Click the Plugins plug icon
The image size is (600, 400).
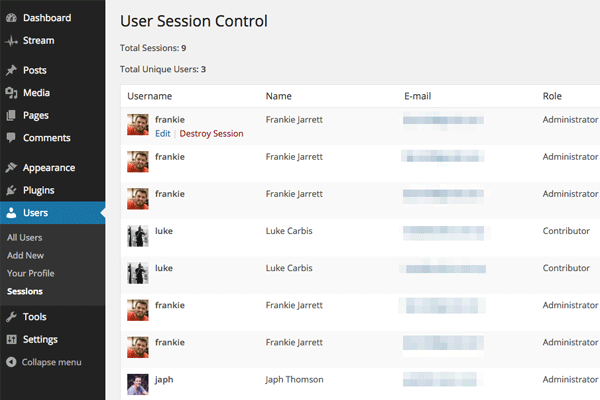click(x=11, y=190)
